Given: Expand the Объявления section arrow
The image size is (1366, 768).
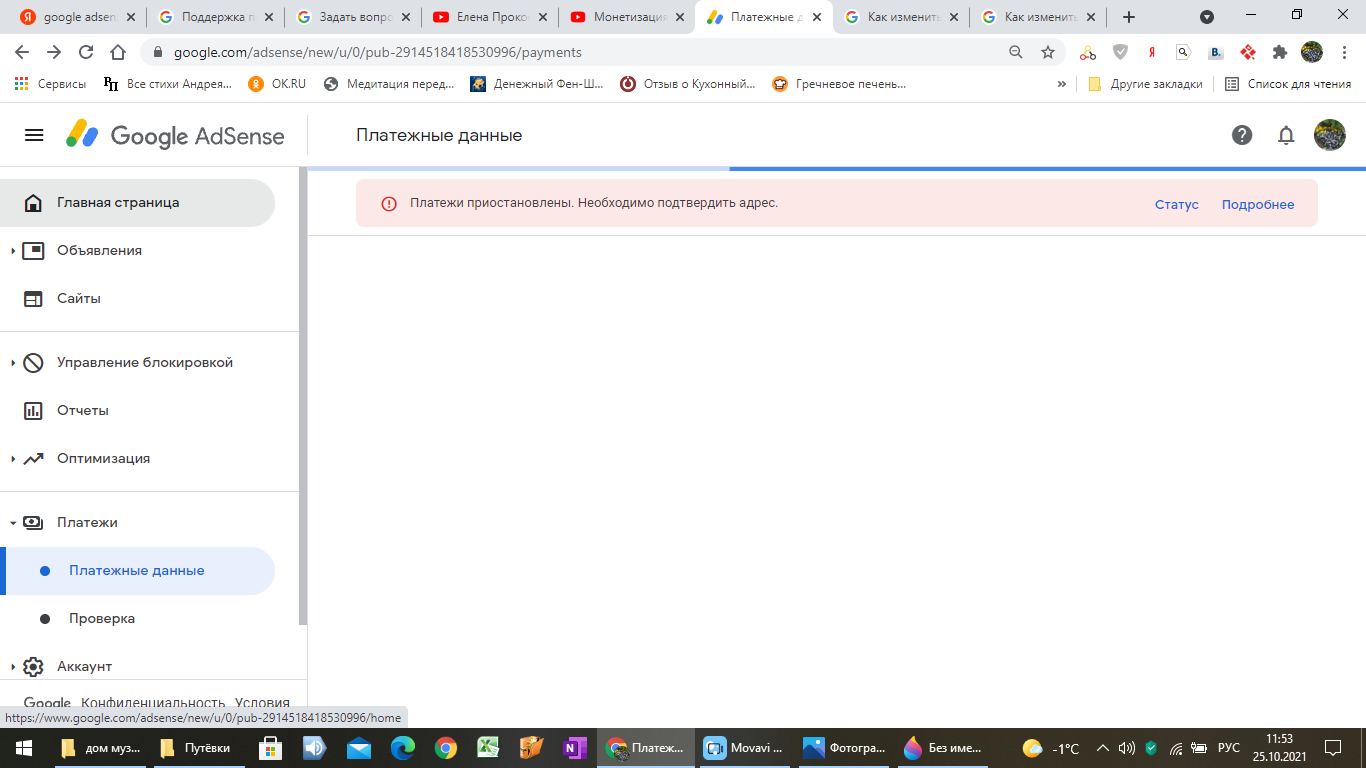Looking at the screenshot, I should 13,251.
